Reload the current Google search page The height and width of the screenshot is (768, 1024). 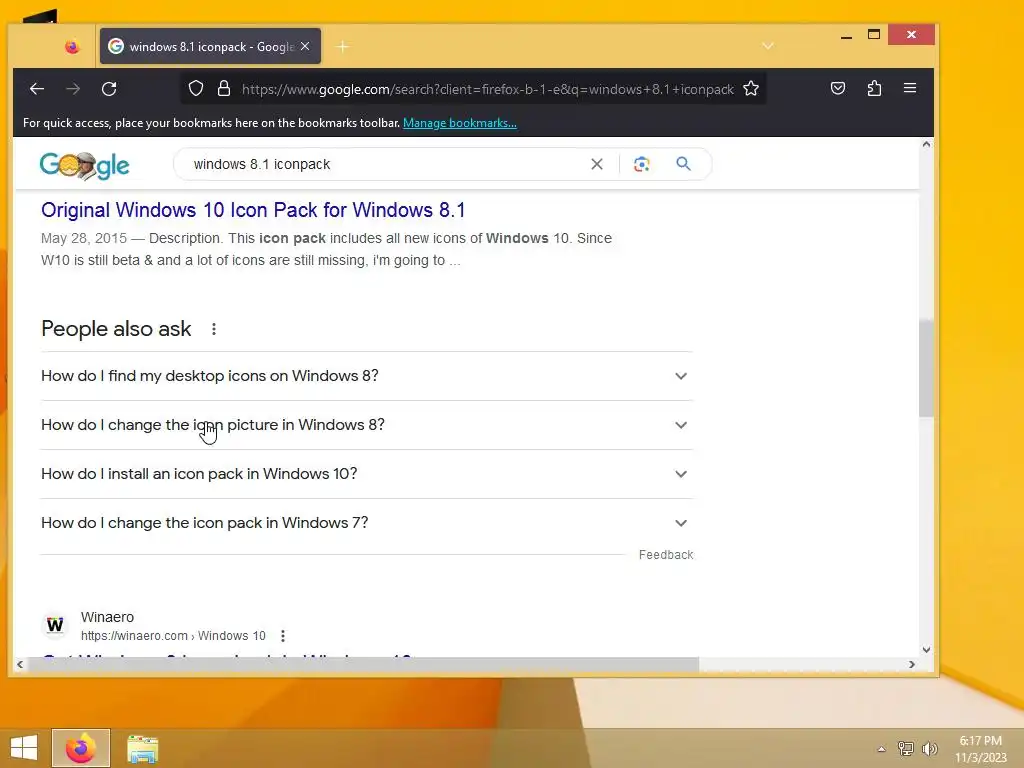pyautogui.click(x=109, y=89)
